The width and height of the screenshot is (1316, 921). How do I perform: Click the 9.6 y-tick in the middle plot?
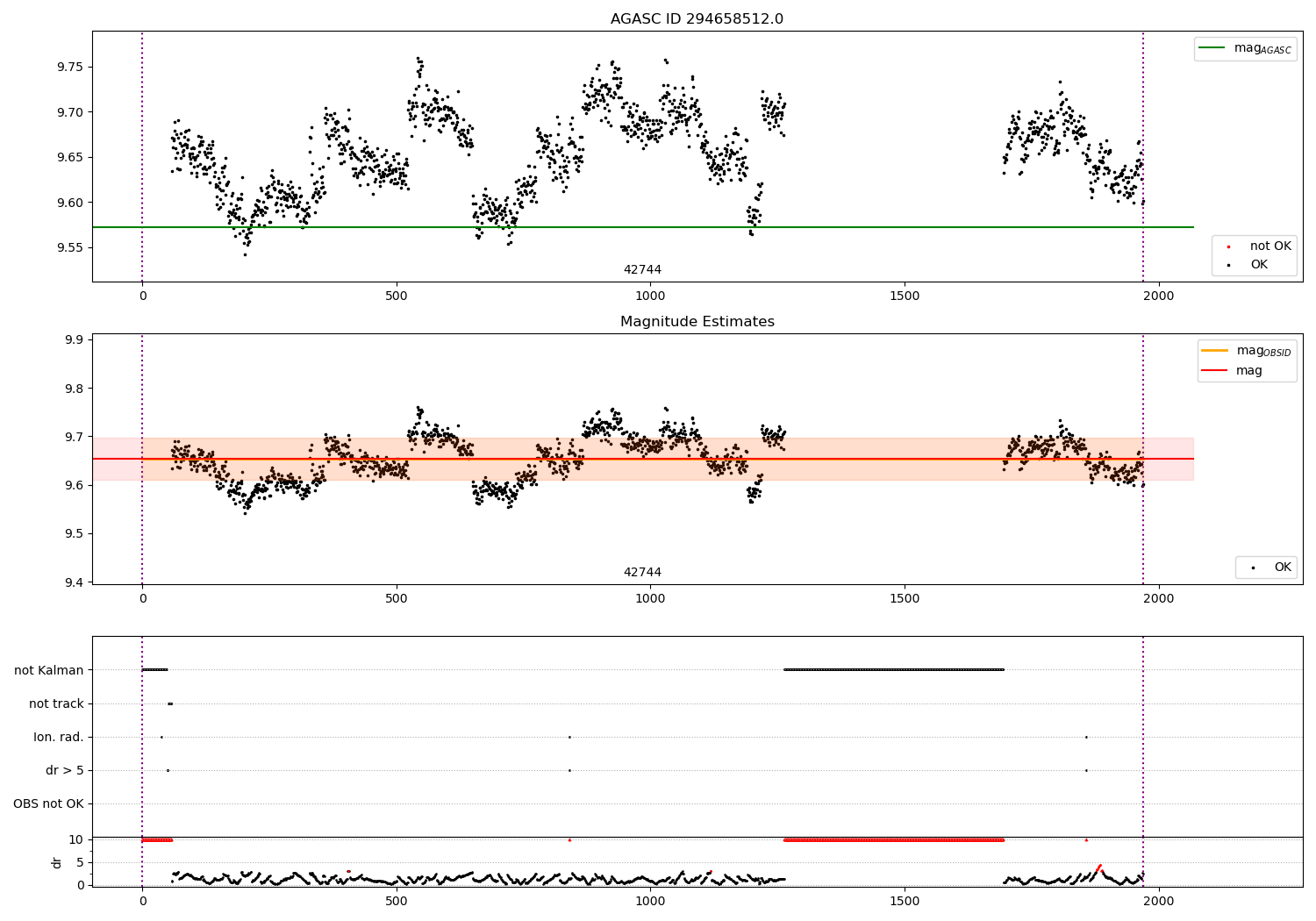[x=74, y=485]
